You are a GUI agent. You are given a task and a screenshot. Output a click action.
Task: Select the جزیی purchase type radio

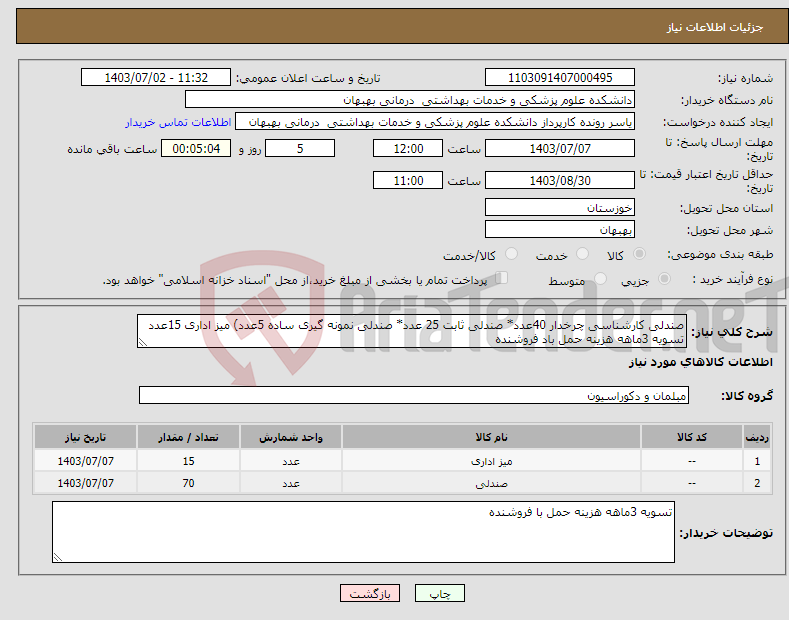coord(664,279)
